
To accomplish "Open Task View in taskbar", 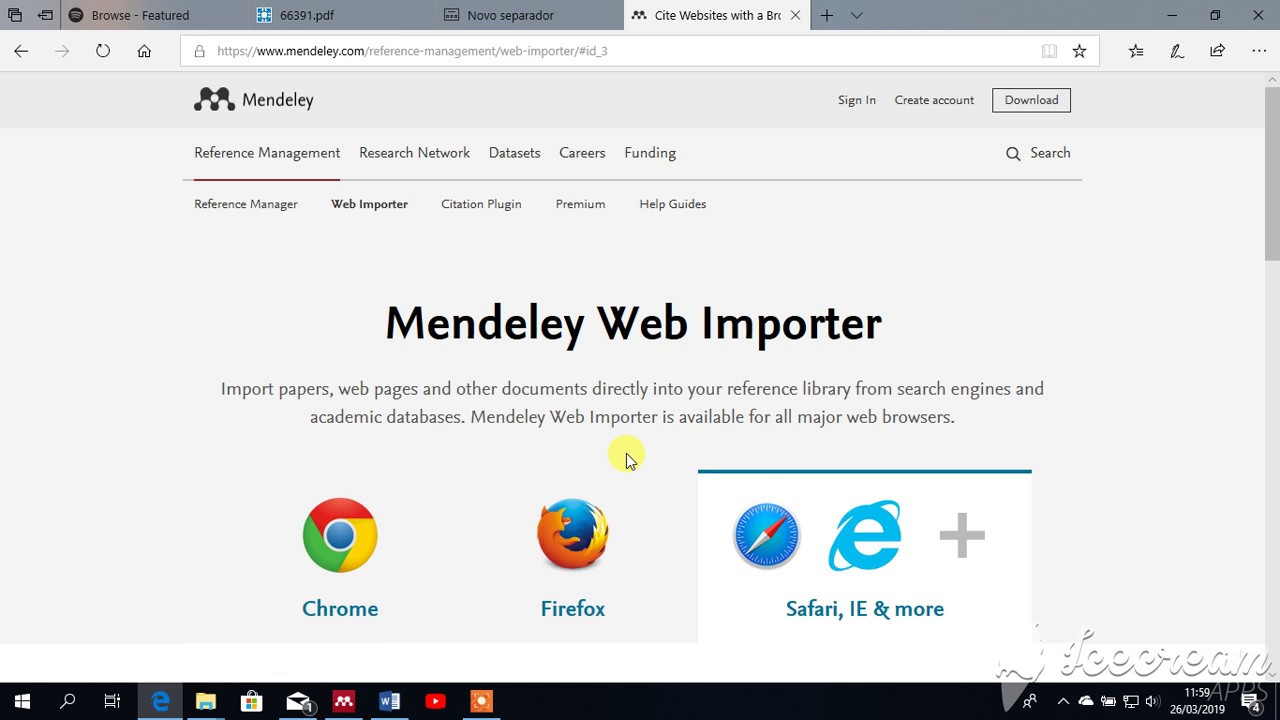I will click(112, 701).
